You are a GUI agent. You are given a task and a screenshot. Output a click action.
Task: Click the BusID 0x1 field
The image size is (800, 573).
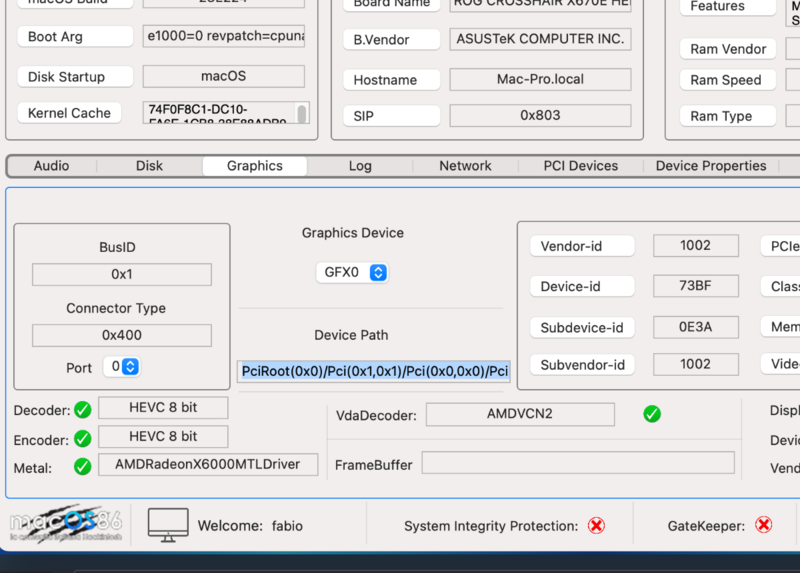tap(122, 275)
